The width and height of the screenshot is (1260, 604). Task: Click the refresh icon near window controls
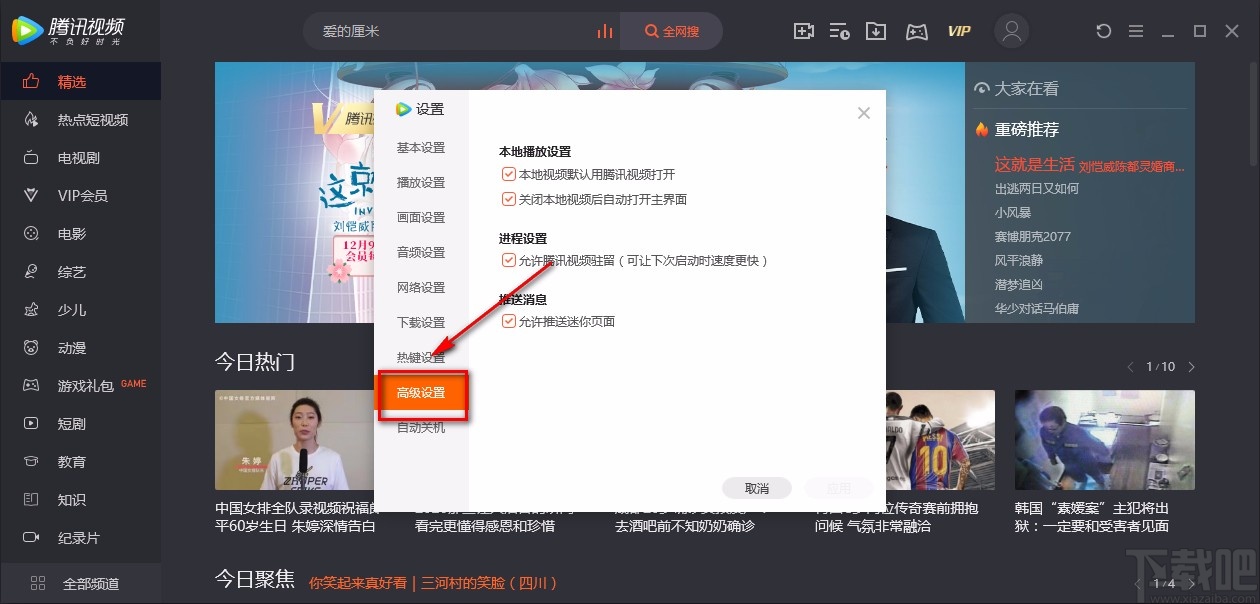click(x=1103, y=31)
